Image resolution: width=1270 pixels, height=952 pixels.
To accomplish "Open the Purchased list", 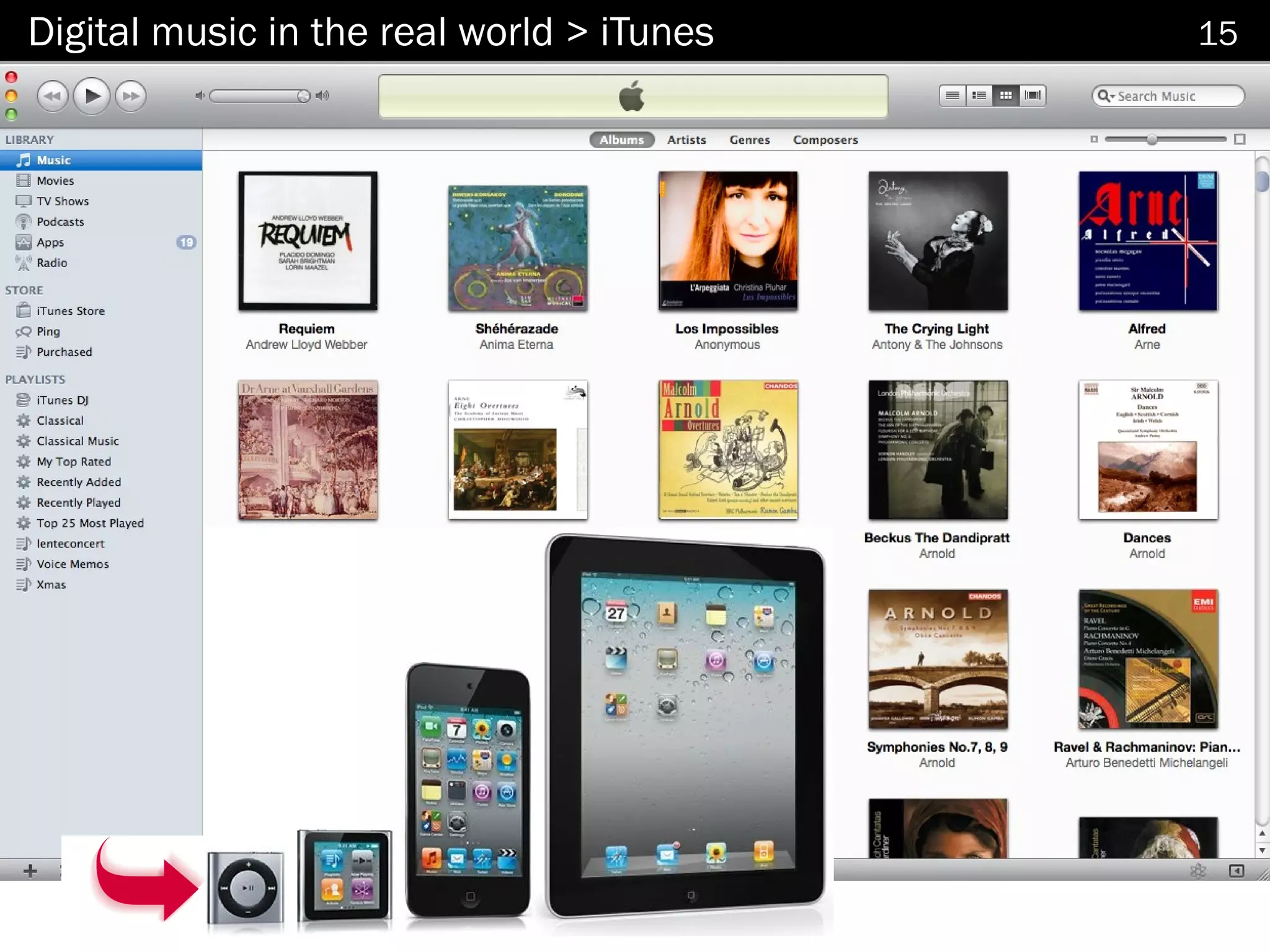I will click(x=101, y=351).
